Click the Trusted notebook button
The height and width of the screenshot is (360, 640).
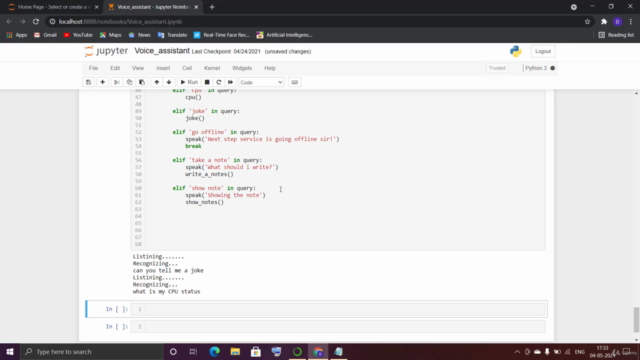click(497, 68)
